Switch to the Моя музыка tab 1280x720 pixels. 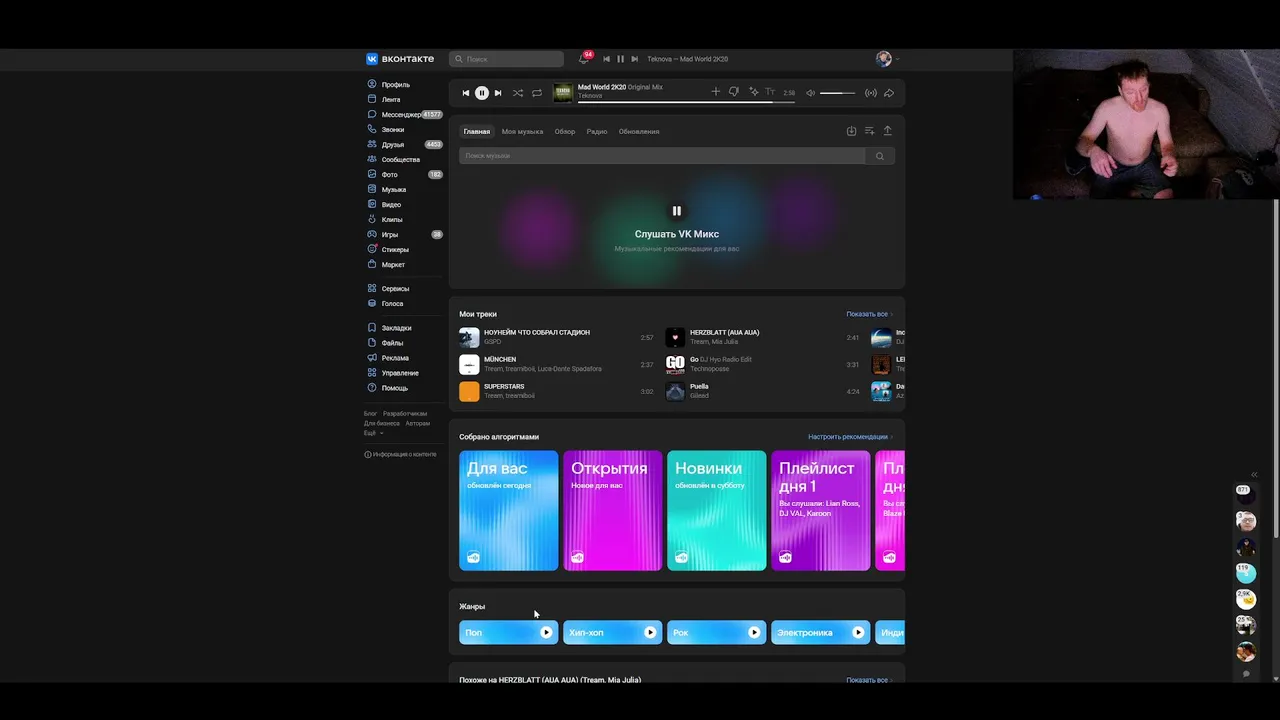(x=522, y=132)
